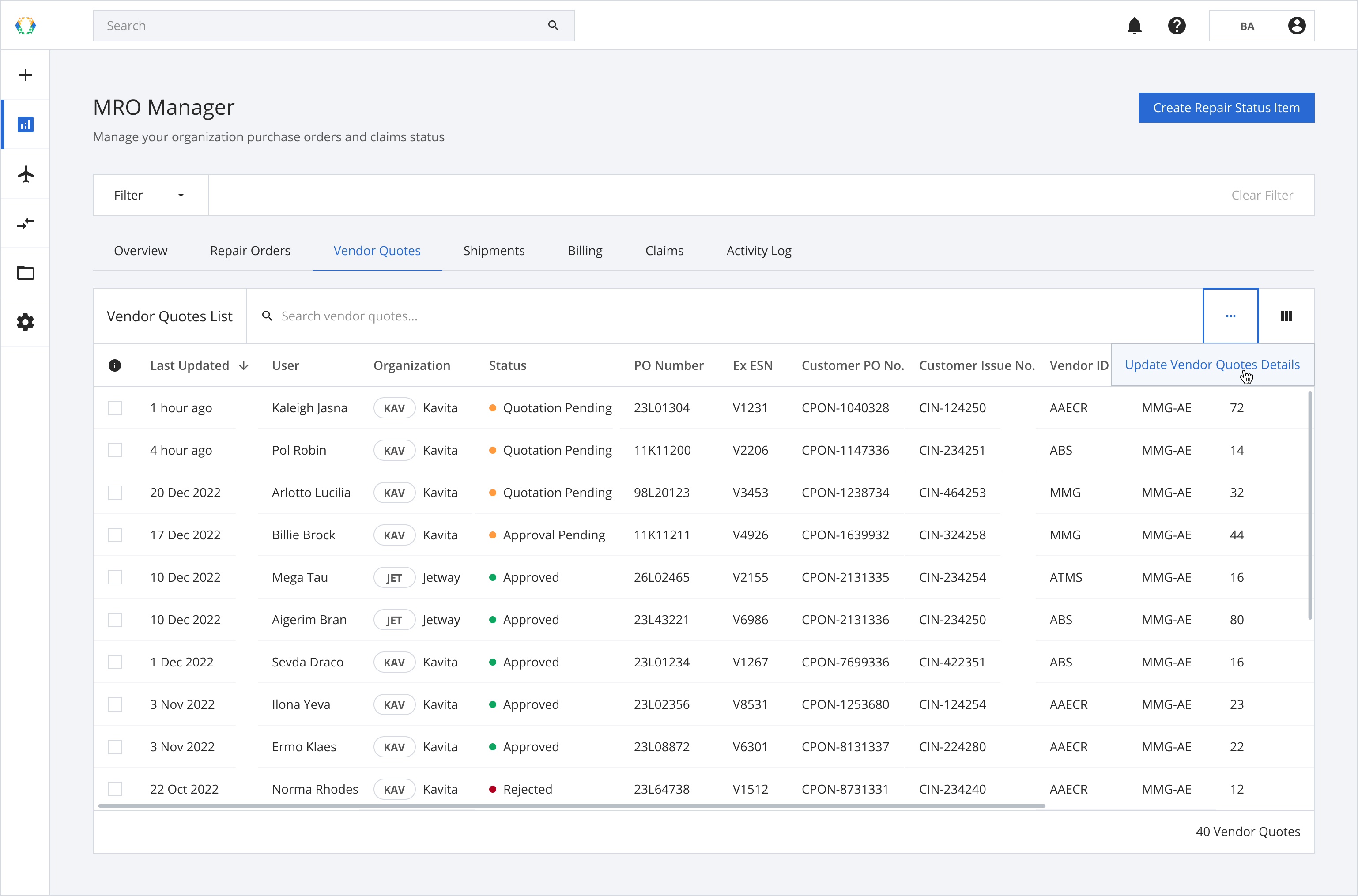Select the checkbox for Kaleigh Jasna row
The image size is (1358, 896).
pyautogui.click(x=114, y=408)
